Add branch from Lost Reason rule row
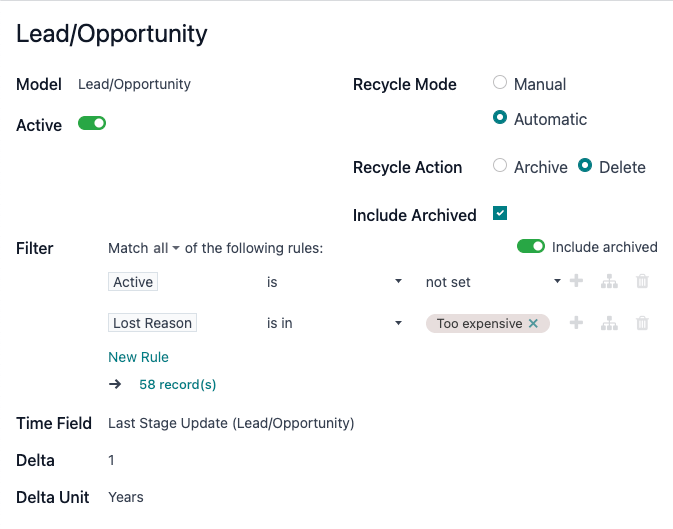 [x=609, y=323]
